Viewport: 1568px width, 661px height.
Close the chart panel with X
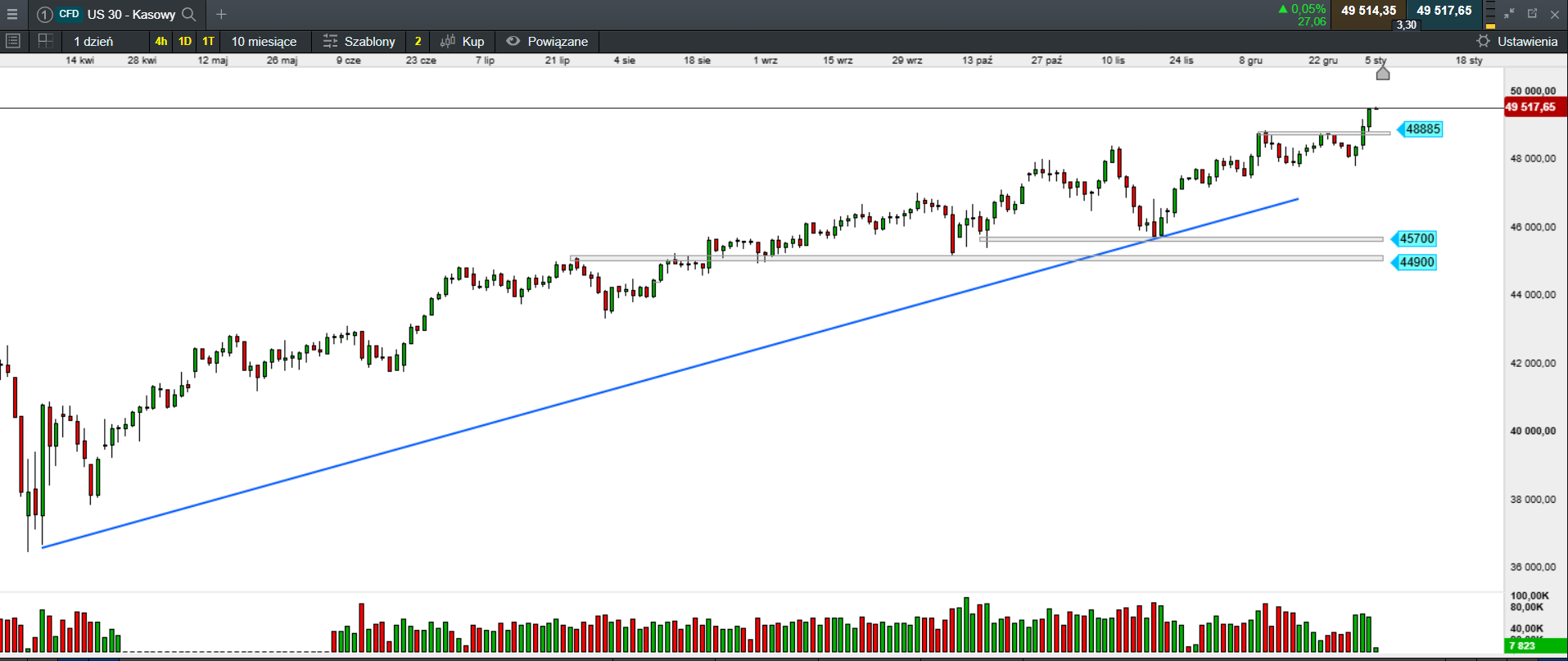[1554, 14]
